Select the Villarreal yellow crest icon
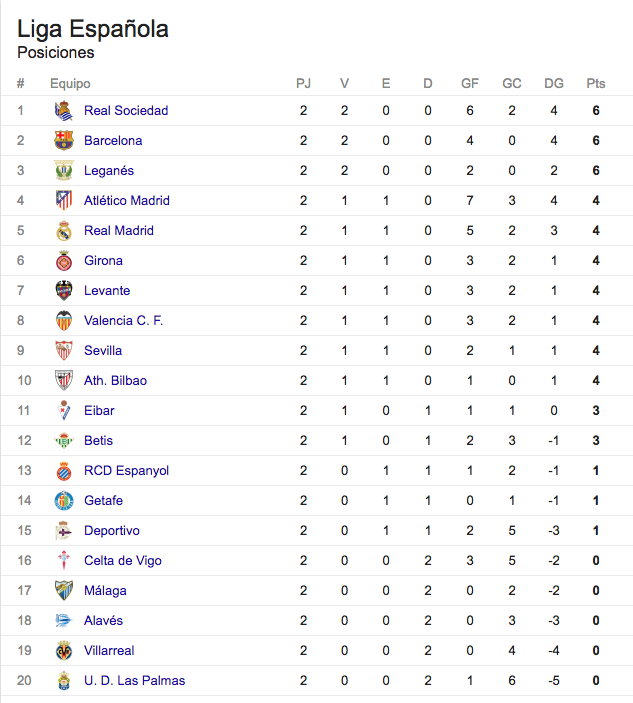This screenshot has height=703, width=633. (64, 651)
